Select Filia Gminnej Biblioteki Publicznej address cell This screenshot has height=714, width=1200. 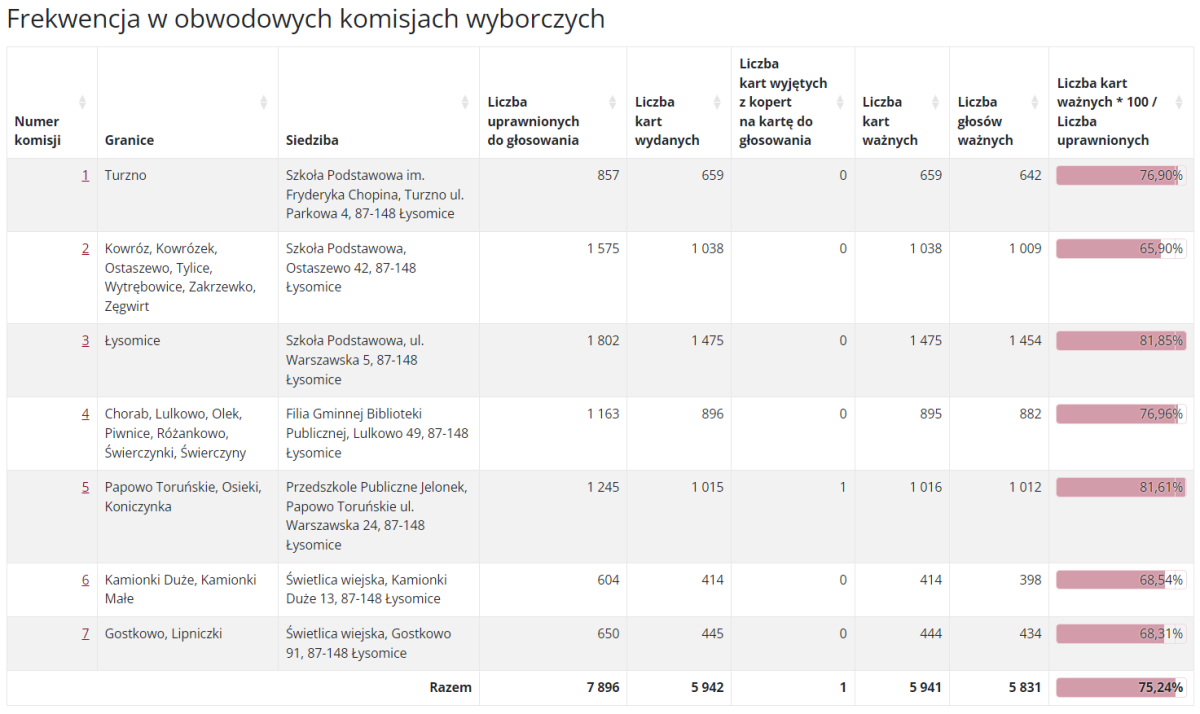click(377, 433)
